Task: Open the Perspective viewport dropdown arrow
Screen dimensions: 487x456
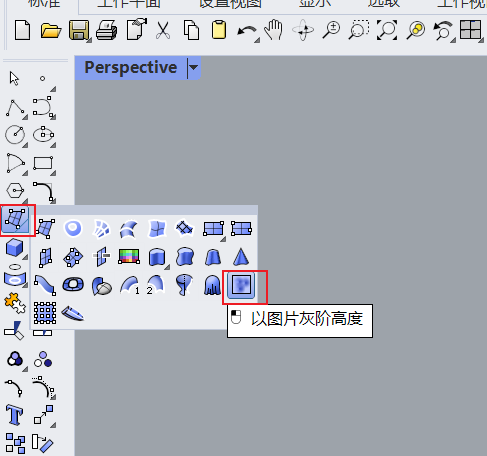Action: click(193, 68)
